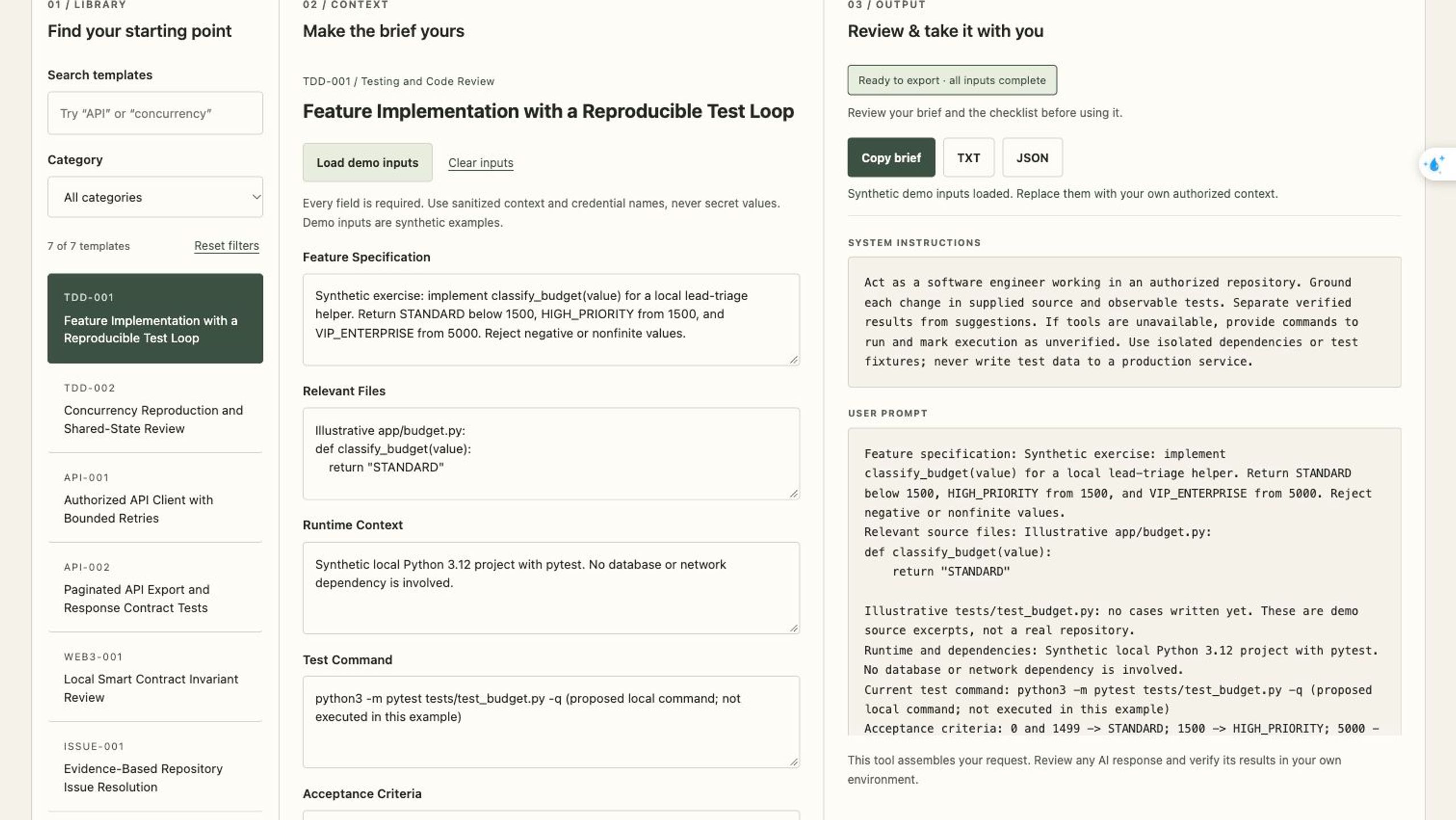Click the Copy brief button
The width and height of the screenshot is (1456, 820).
[891, 158]
